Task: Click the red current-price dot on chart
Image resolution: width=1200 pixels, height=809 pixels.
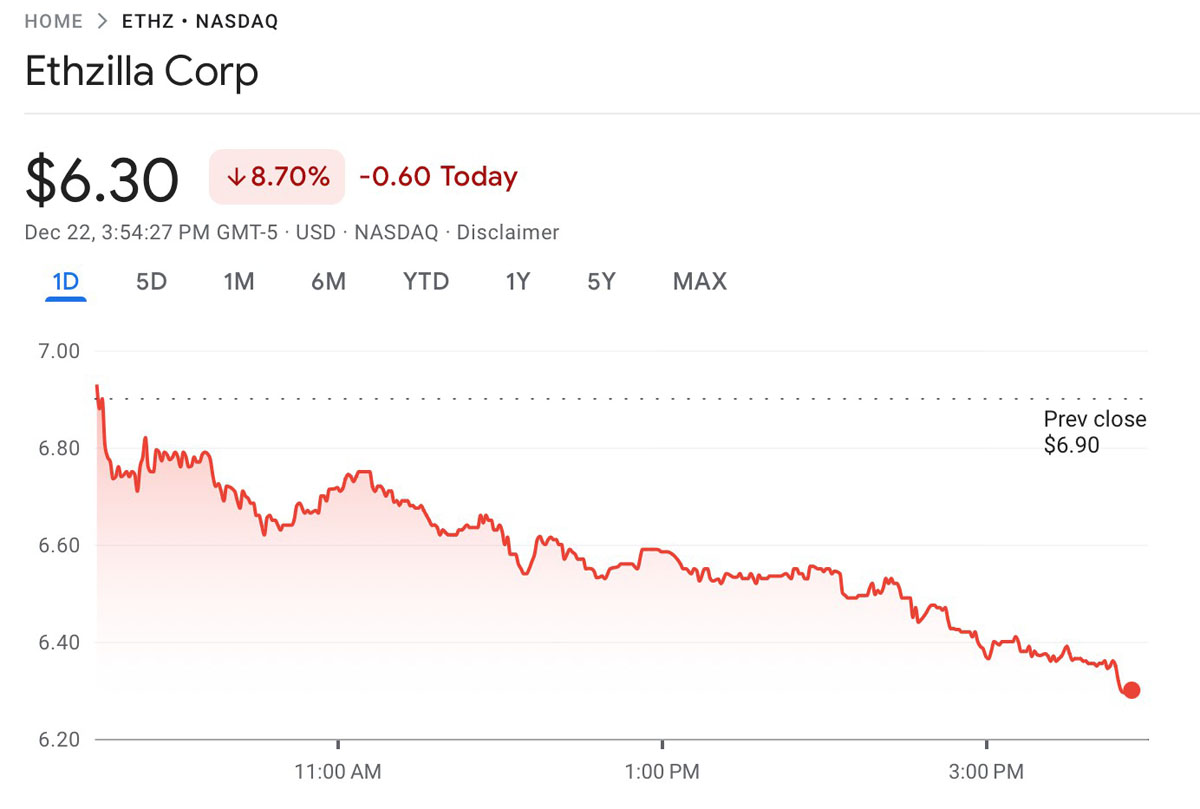Action: [x=1131, y=690]
